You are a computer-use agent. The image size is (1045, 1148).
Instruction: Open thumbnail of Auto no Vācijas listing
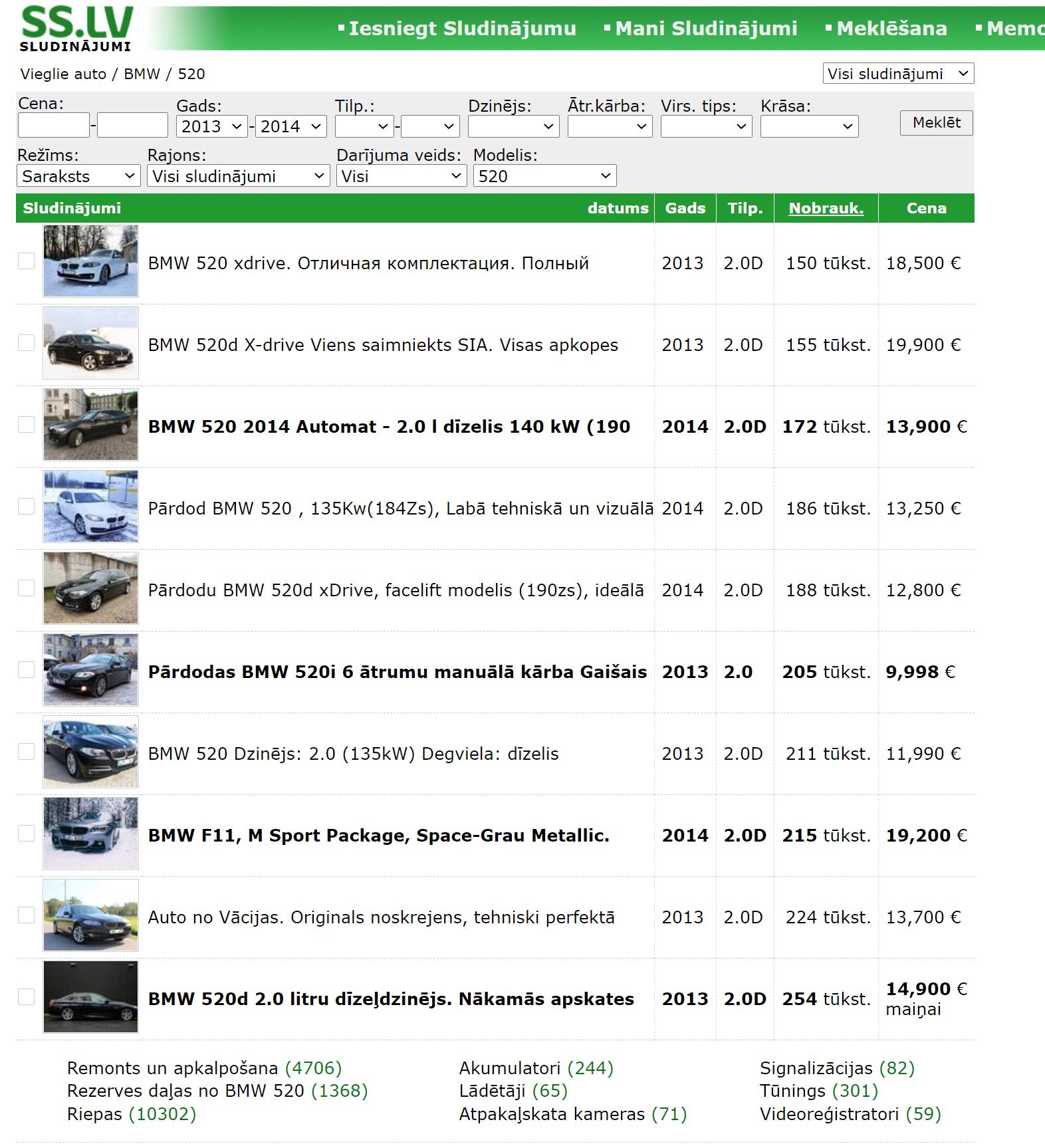pos(90,915)
